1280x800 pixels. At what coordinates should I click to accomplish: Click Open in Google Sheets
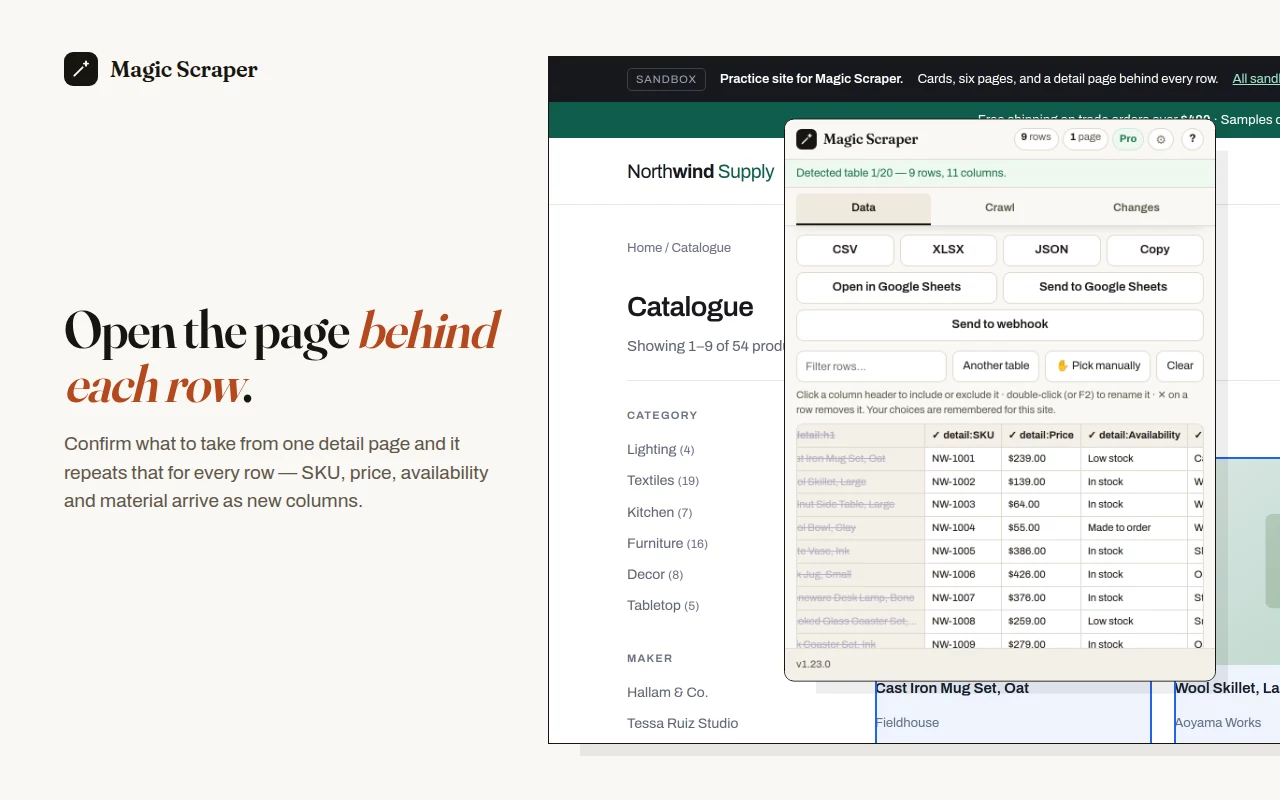tap(896, 287)
